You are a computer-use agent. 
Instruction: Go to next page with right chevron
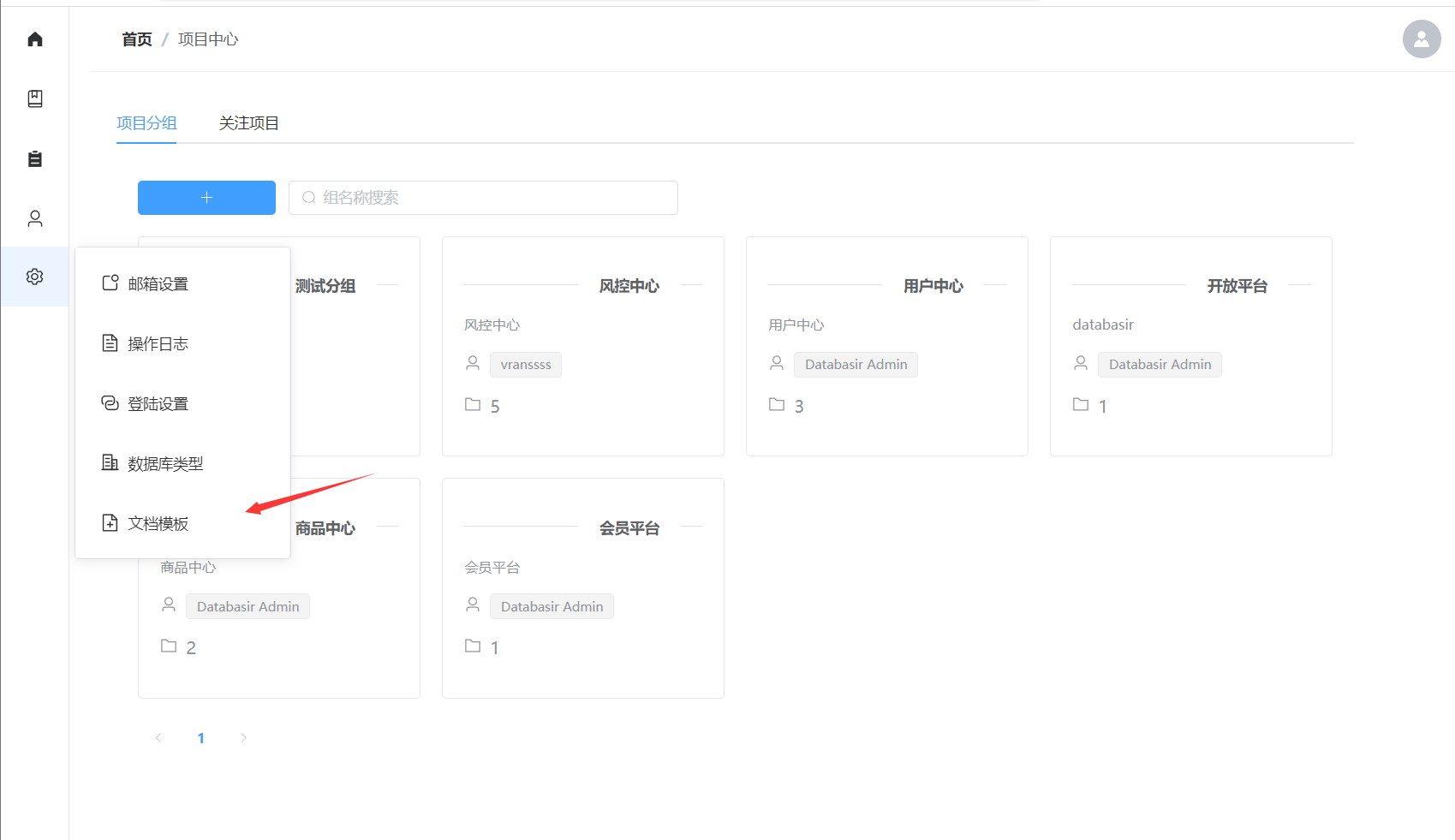click(x=244, y=738)
